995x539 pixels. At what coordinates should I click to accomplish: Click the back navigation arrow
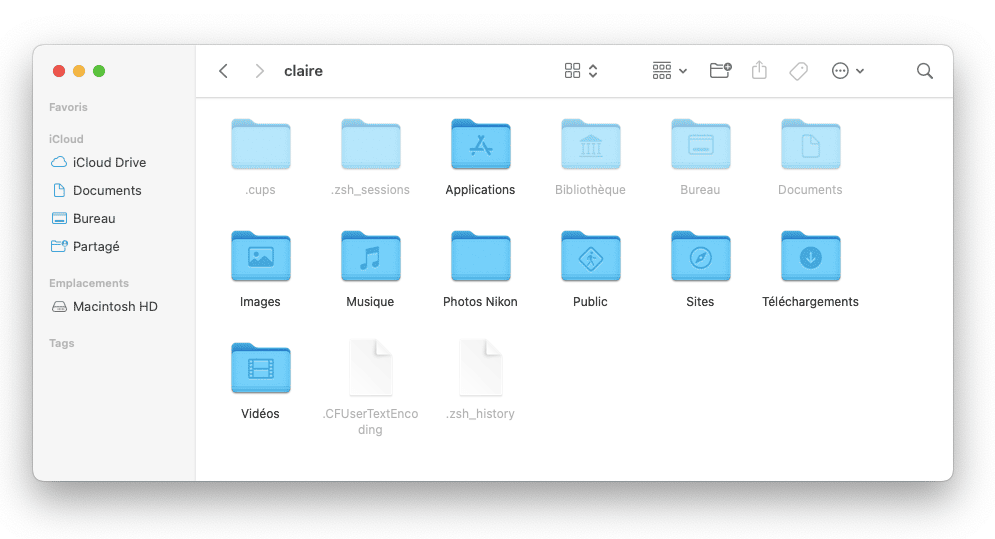tap(223, 71)
